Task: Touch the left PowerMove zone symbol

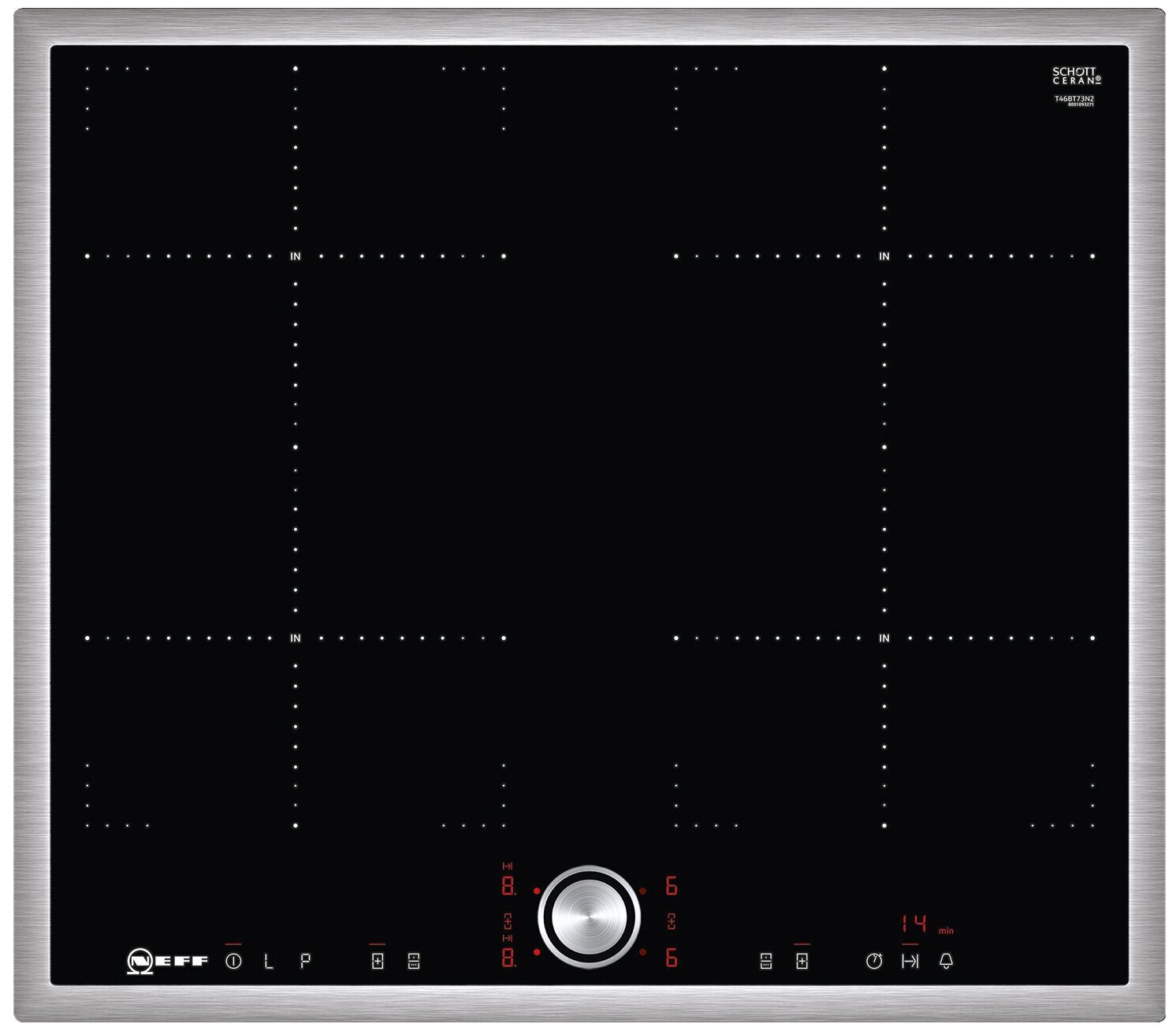Action: point(414,961)
